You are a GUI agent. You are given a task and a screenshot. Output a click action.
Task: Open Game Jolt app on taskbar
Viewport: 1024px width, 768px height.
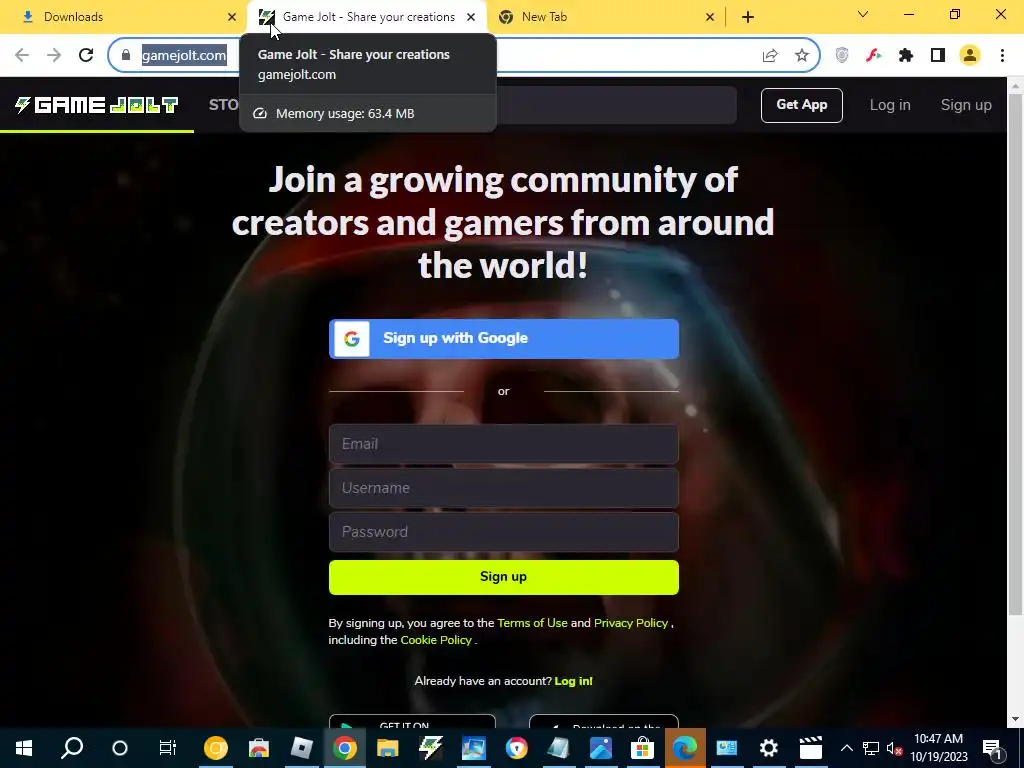430,748
